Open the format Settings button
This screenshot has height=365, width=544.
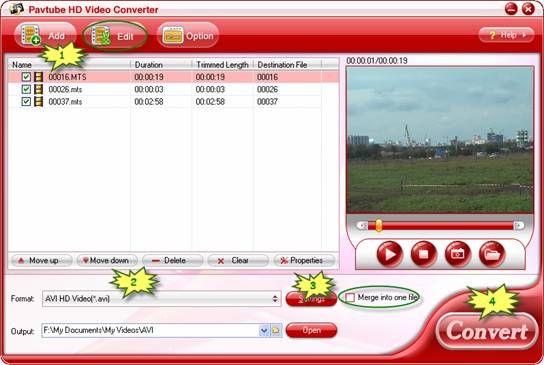coord(311,299)
